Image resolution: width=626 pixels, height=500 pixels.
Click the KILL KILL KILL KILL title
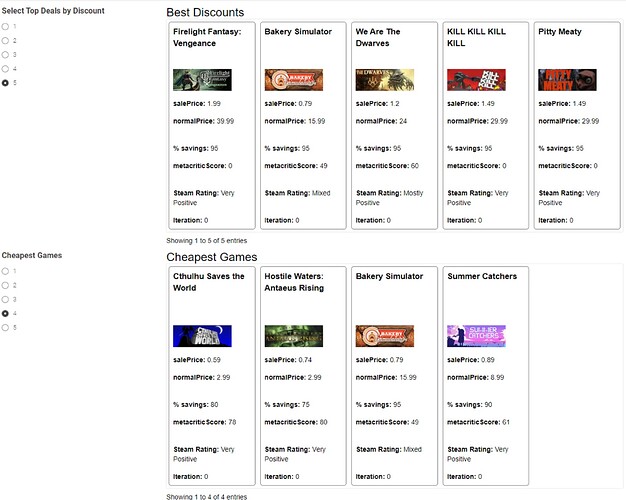click(x=476, y=37)
